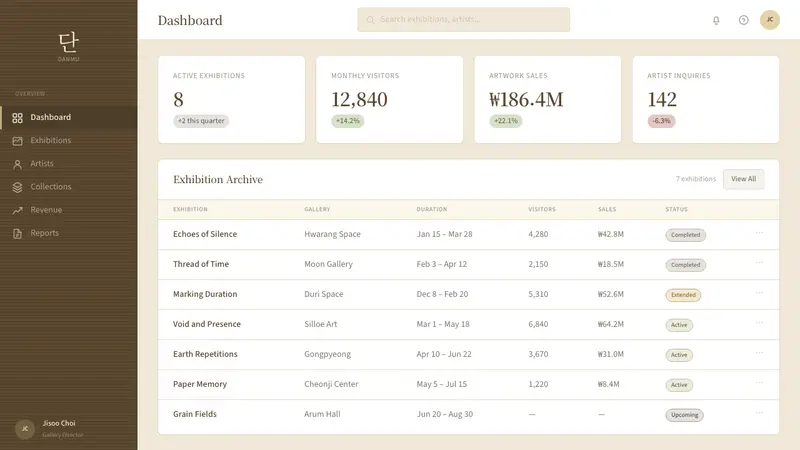Click the Dashboard grid icon
The width and height of the screenshot is (800, 450).
point(17,118)
